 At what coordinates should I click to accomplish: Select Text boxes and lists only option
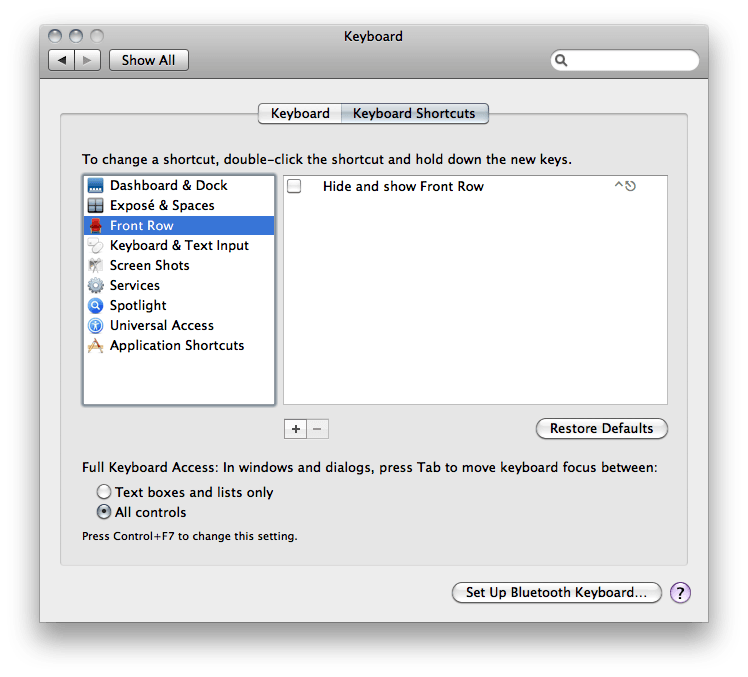tap(104, 492)
